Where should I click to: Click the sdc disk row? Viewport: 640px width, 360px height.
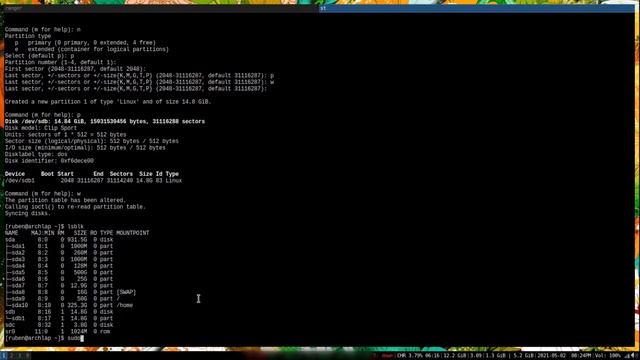59,325
